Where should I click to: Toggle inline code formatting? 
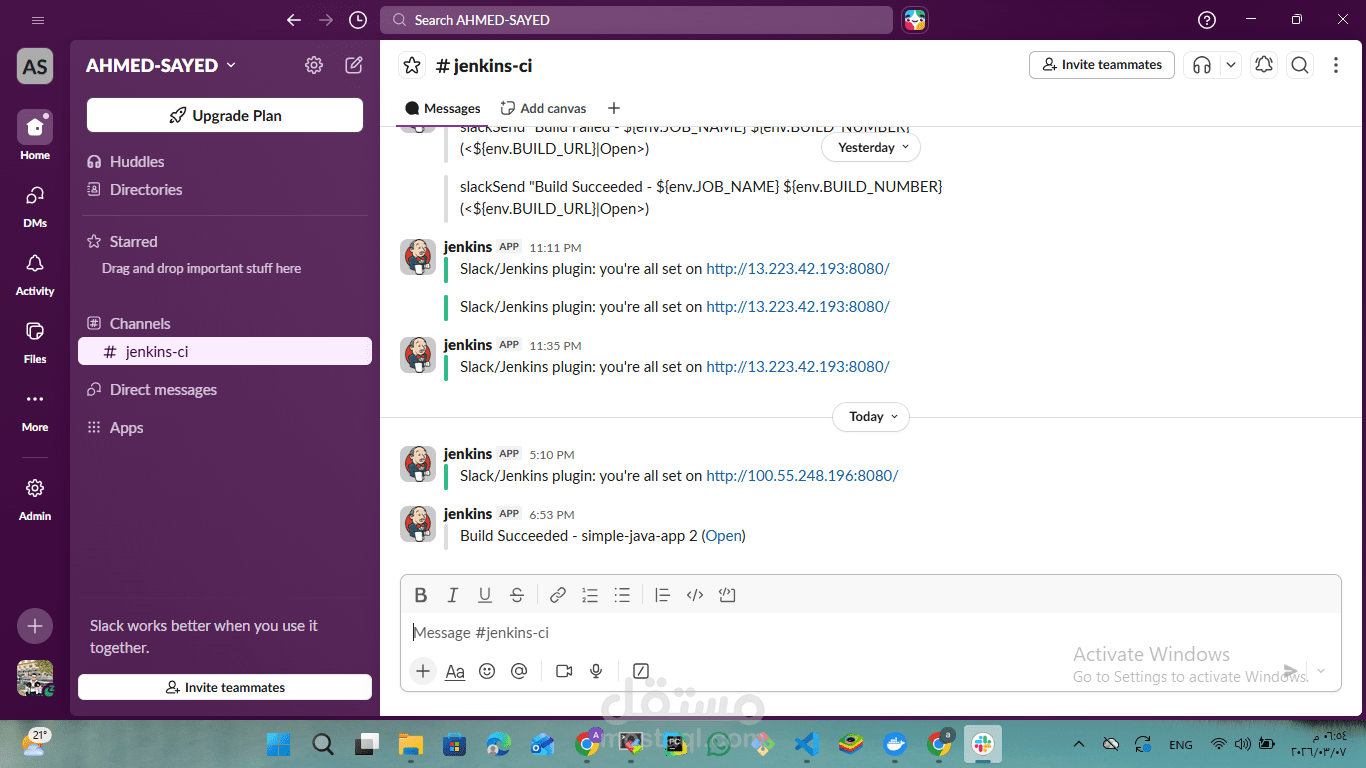[695, 595]
